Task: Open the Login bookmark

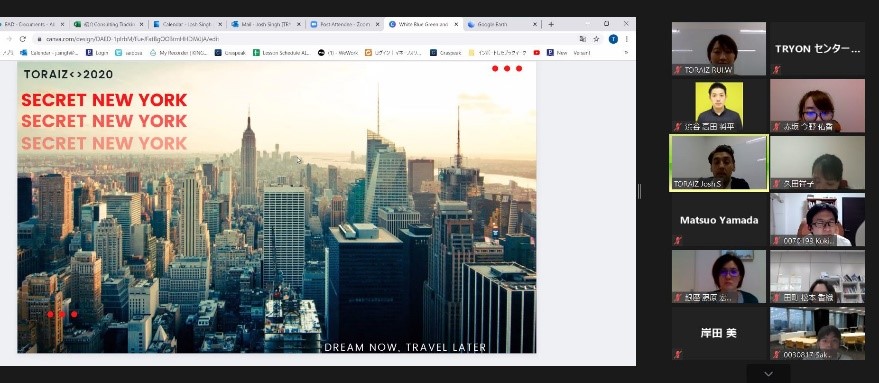Action: pyautogui.click(x=97, y=53)
